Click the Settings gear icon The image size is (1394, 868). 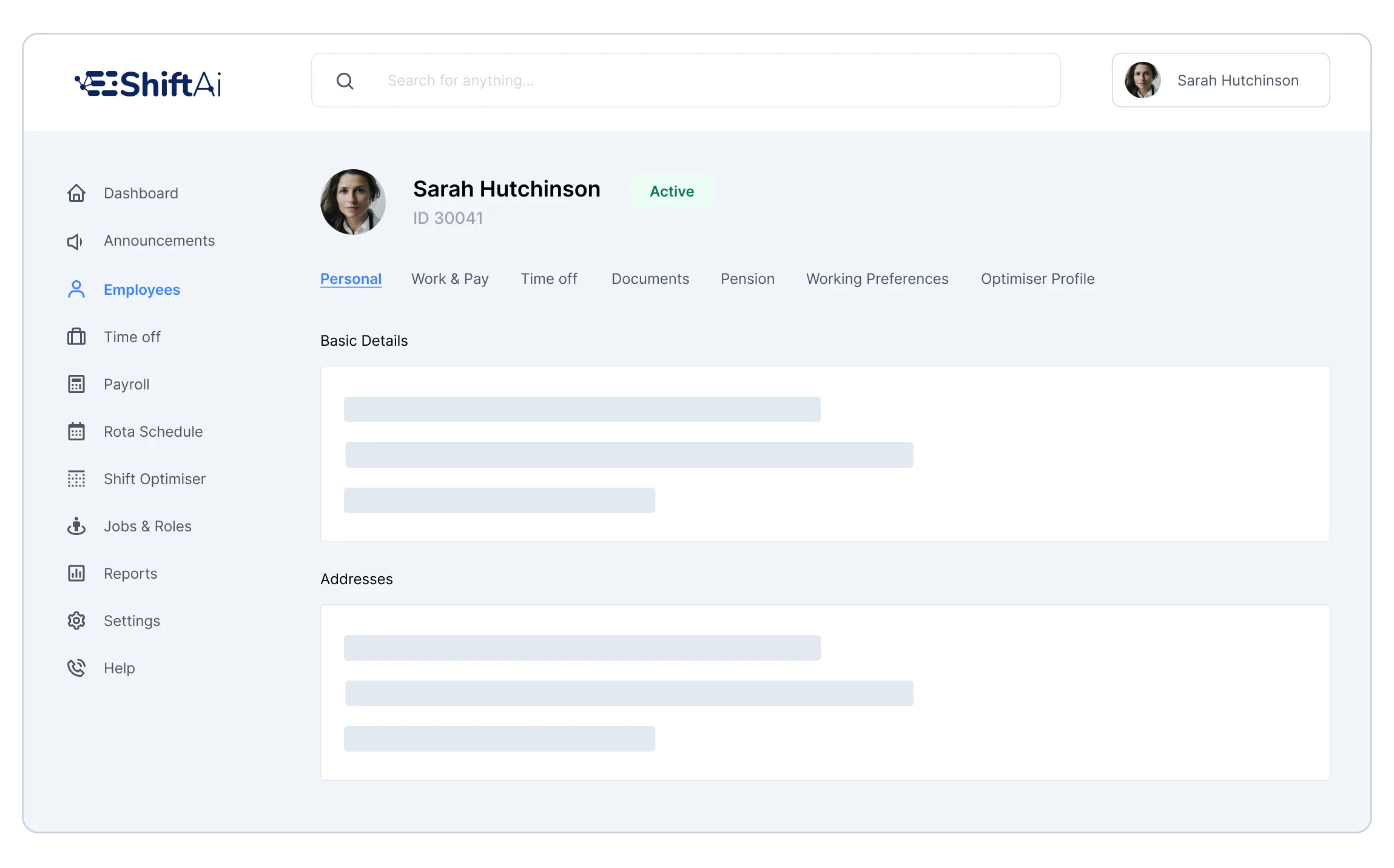(76, 621)
